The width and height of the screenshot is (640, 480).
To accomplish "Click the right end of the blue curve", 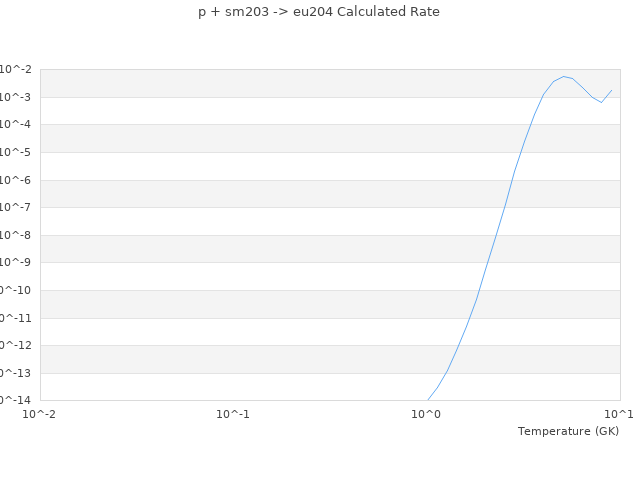I will 612,90.
